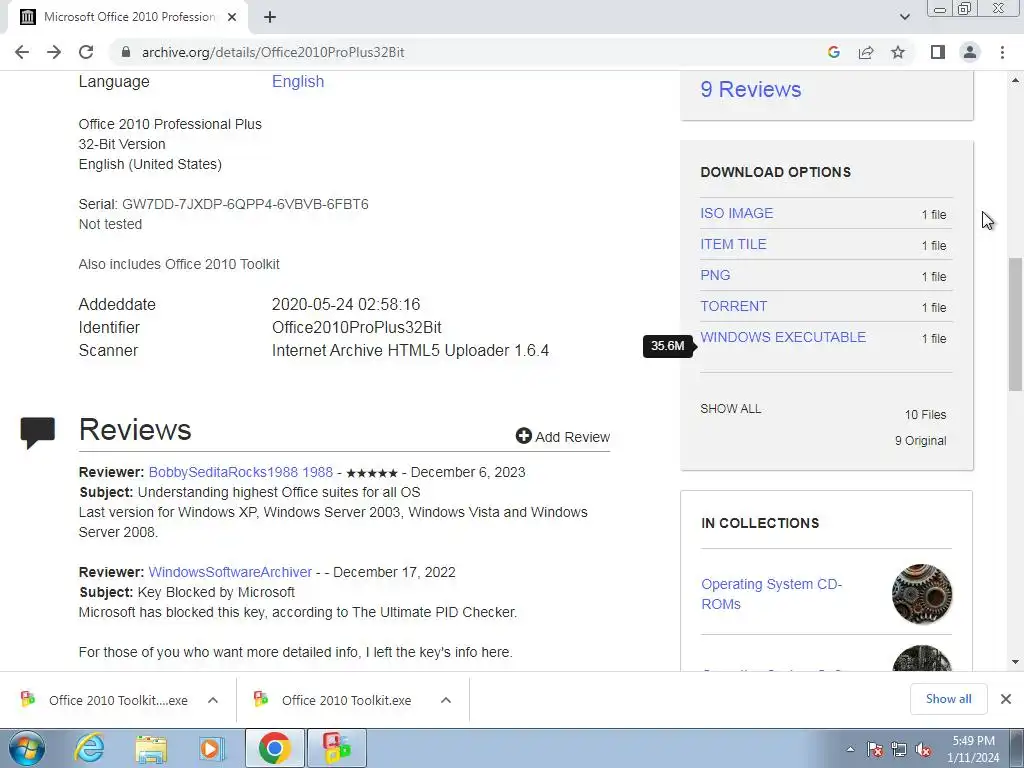Go back to the previous page
Screen dimensions: 1024x768
(x=22, y=52)
